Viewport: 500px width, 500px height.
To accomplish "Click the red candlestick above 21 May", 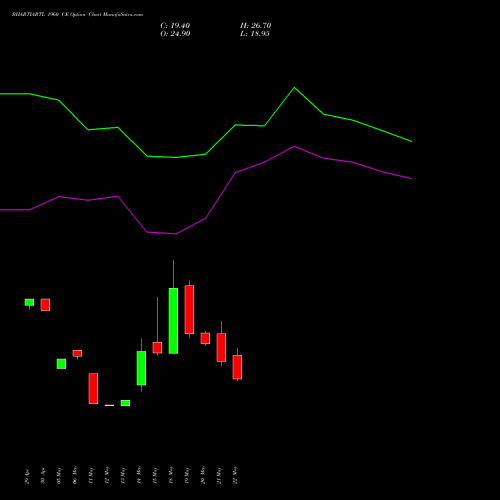I will click(221, 347).
